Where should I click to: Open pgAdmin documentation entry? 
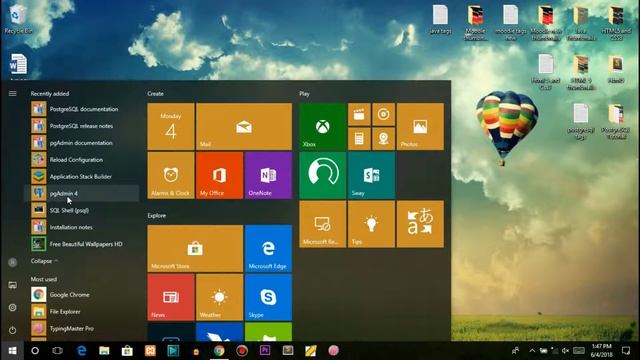[82, 143]
